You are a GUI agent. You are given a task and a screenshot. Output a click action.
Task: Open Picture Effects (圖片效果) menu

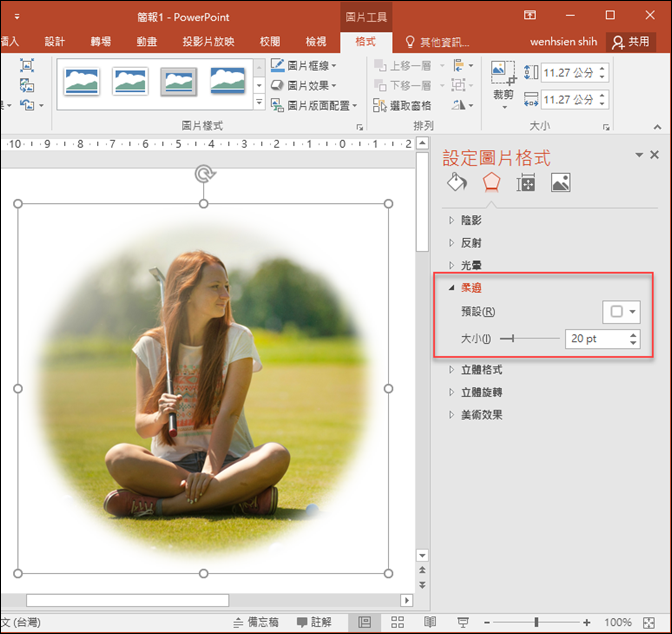(x=304, y=85)
